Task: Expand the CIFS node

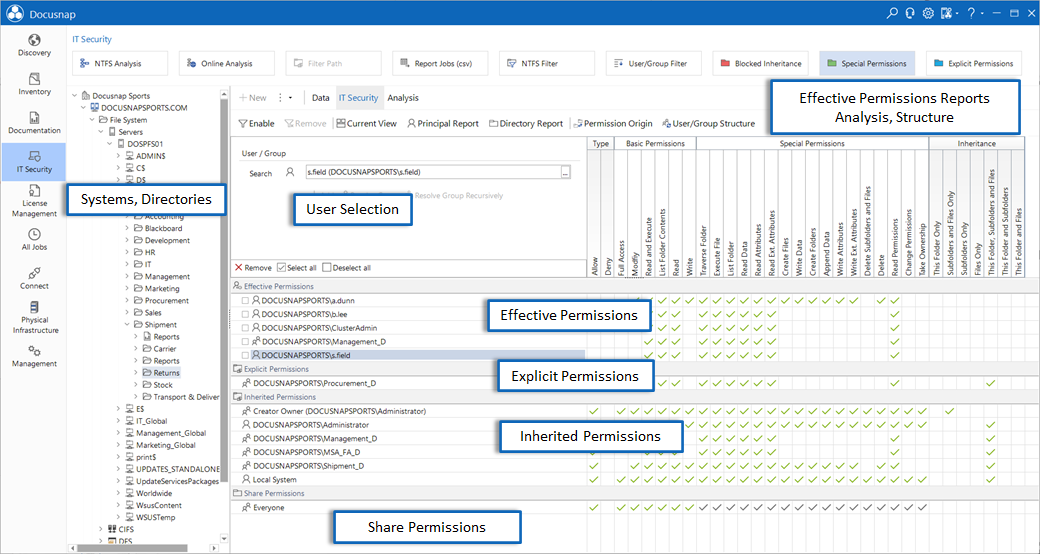Action: [101, 529]
